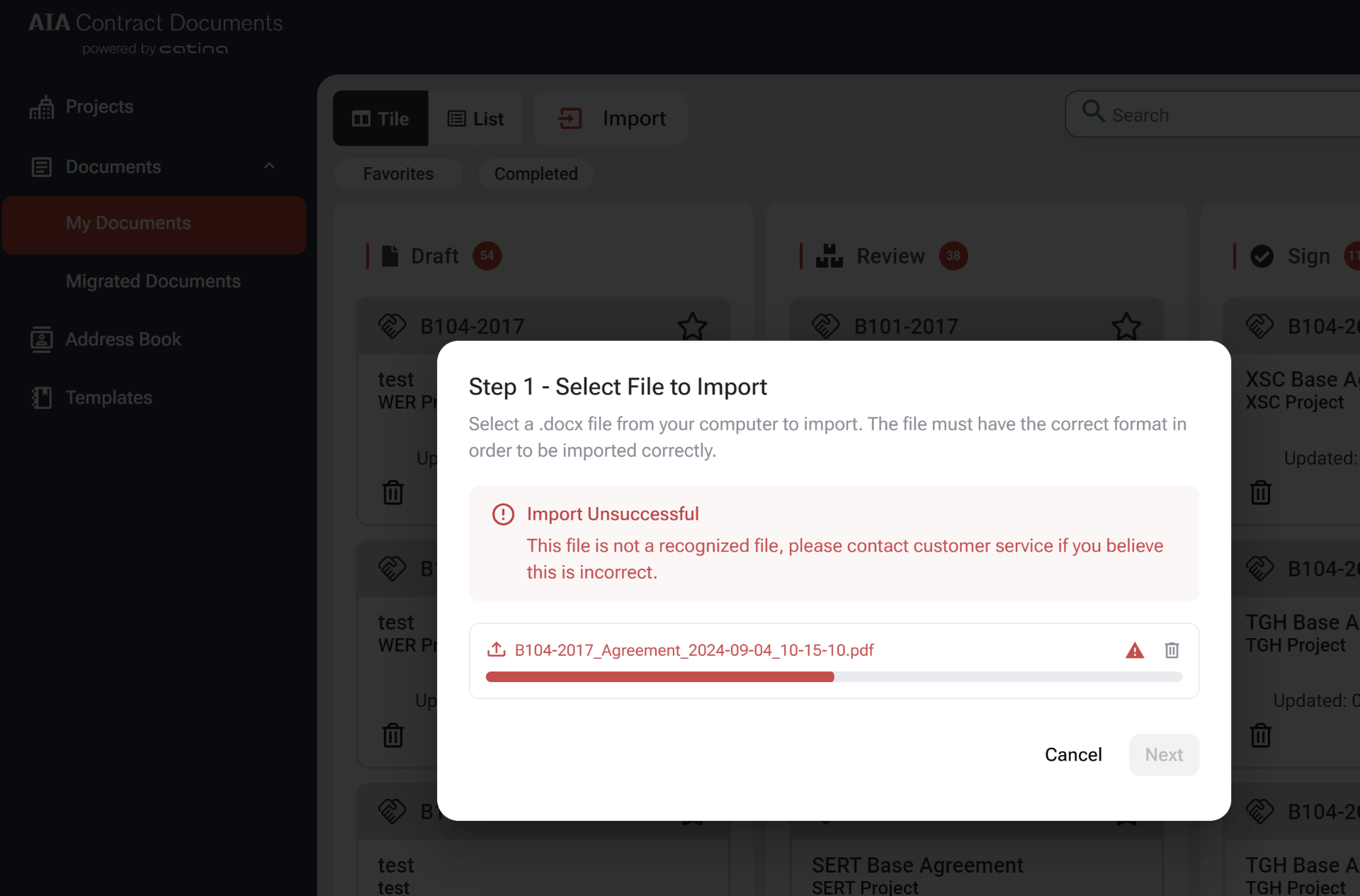Click the SERT Base Agreement card title
This screenshot has width=1360, height=896.
click(917, 865)
